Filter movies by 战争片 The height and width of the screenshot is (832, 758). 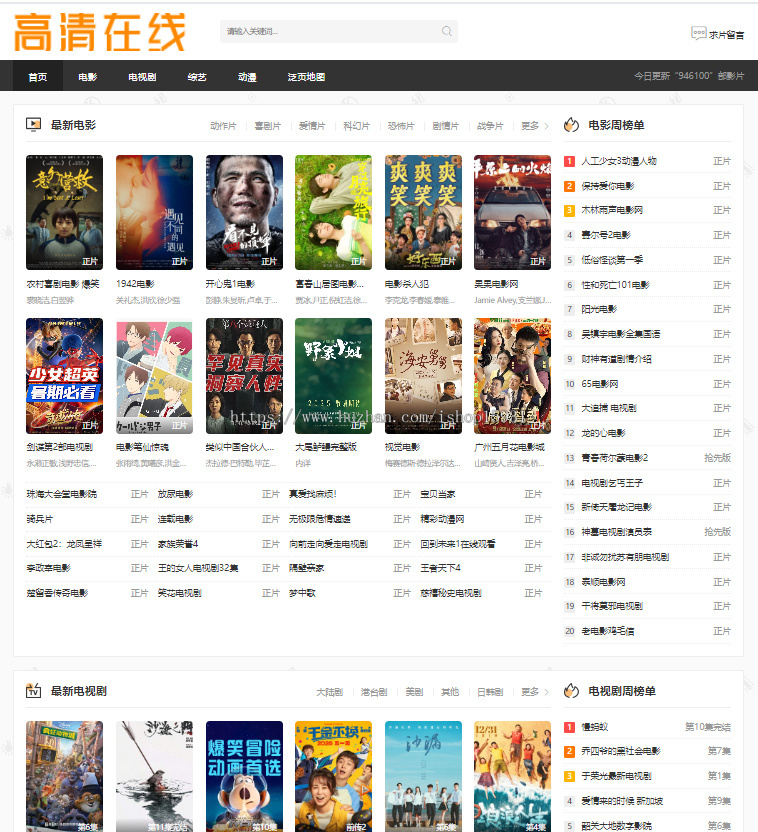coord(490,126)
